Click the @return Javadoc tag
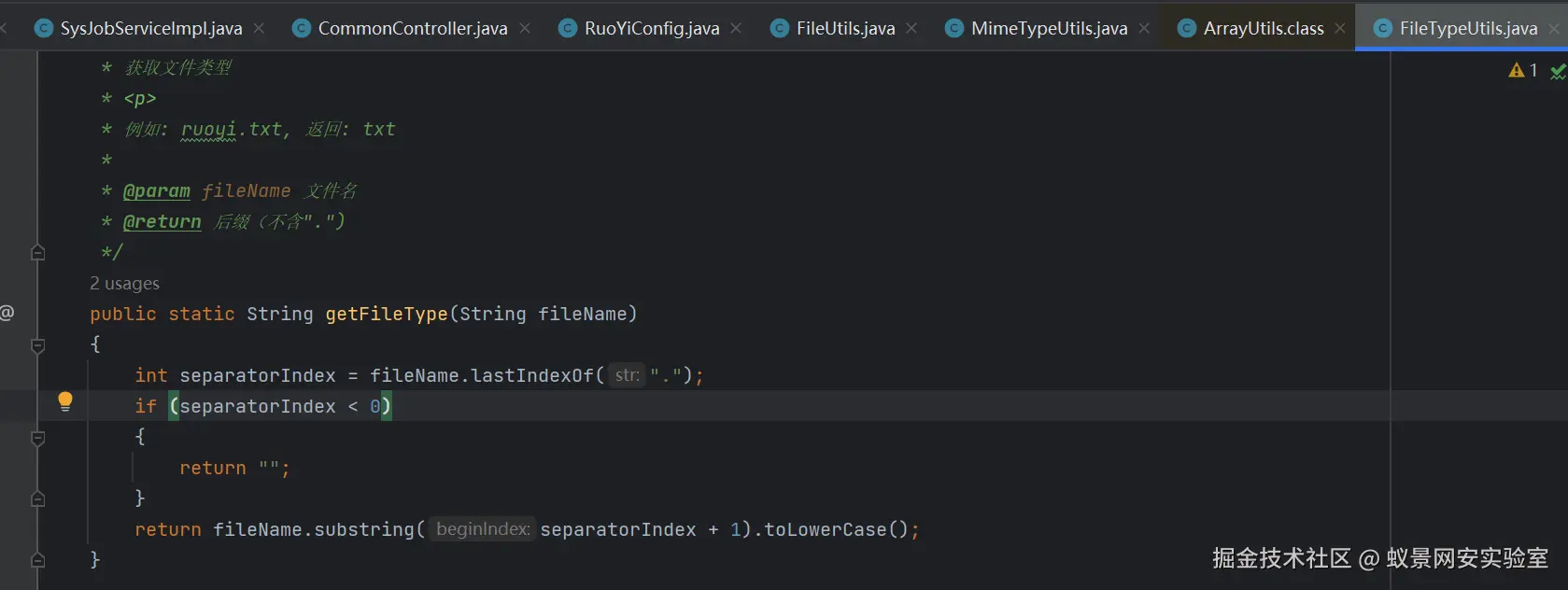 [162, 221]
